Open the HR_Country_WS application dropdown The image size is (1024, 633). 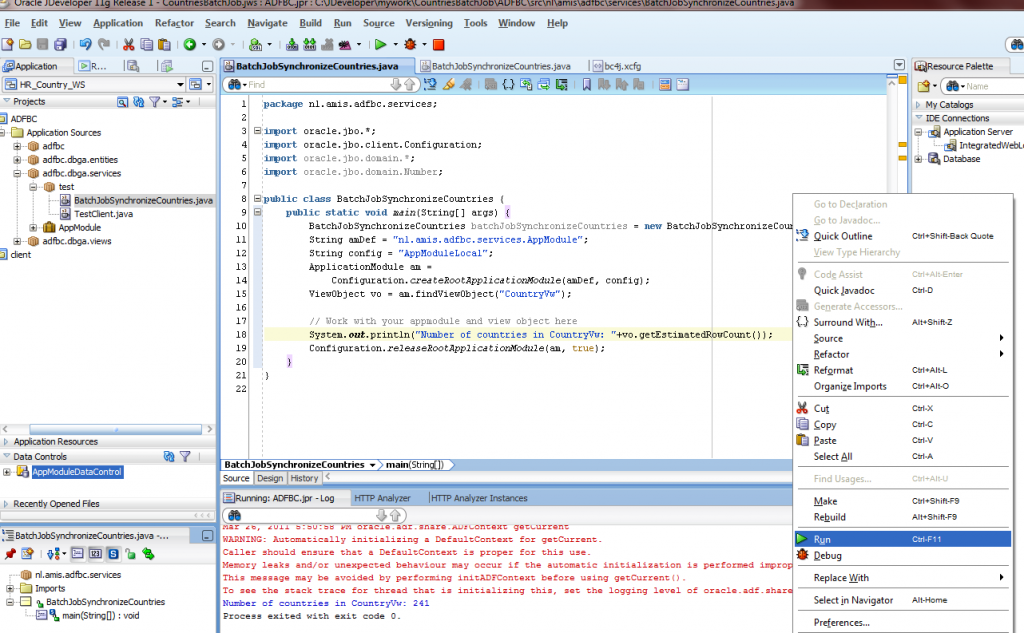[x=180, y=85]
